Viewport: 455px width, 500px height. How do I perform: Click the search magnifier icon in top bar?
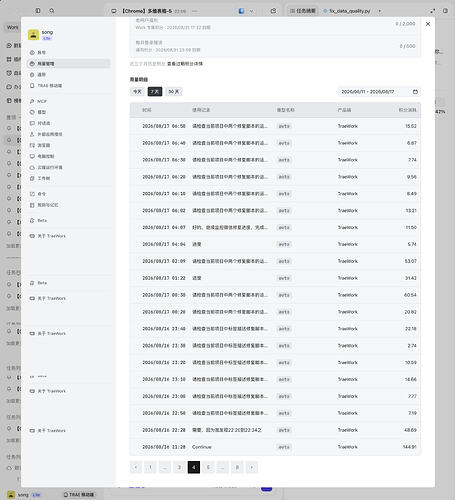click(52, 11)
